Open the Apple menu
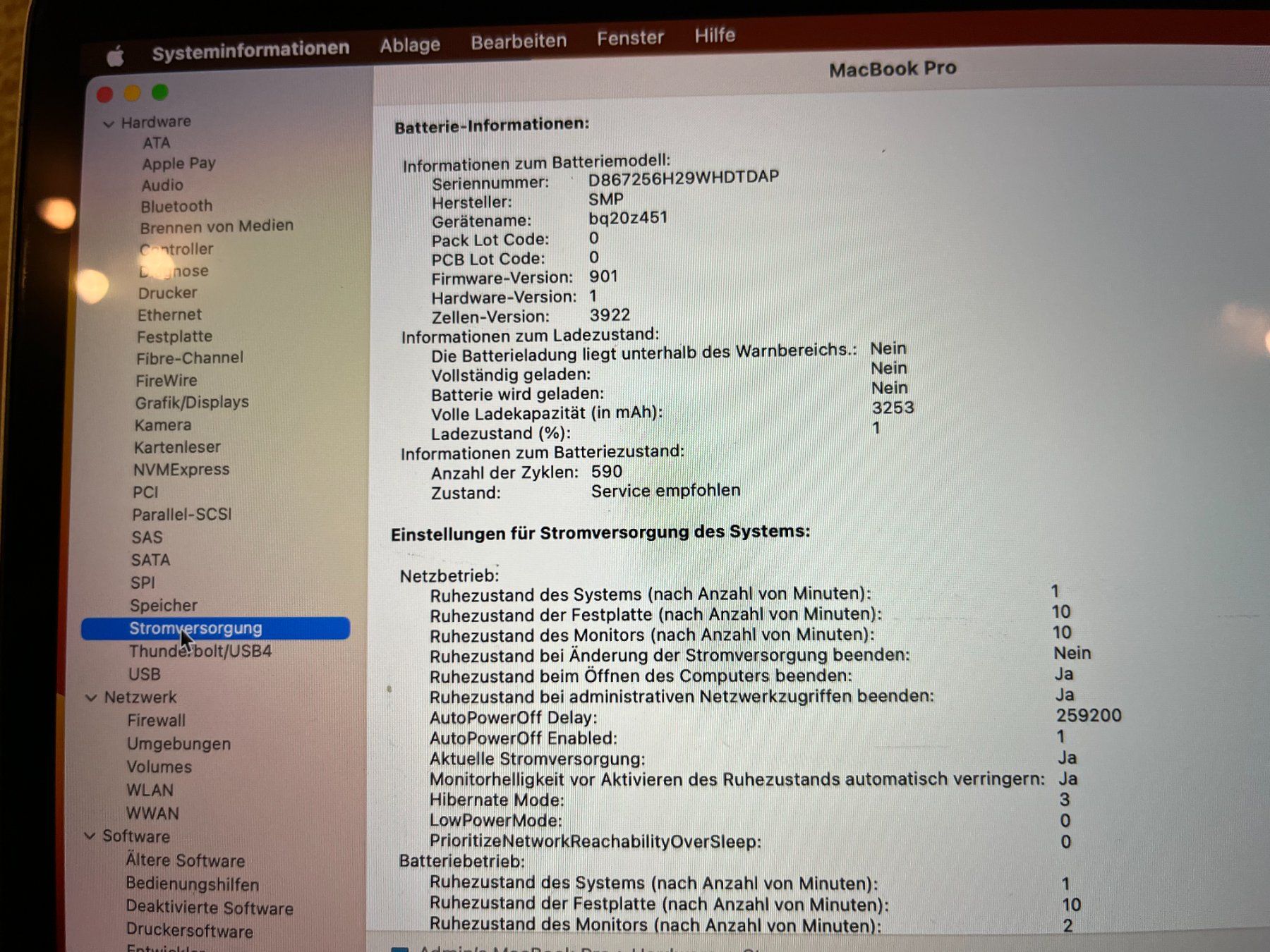 (x=115, y=55)
